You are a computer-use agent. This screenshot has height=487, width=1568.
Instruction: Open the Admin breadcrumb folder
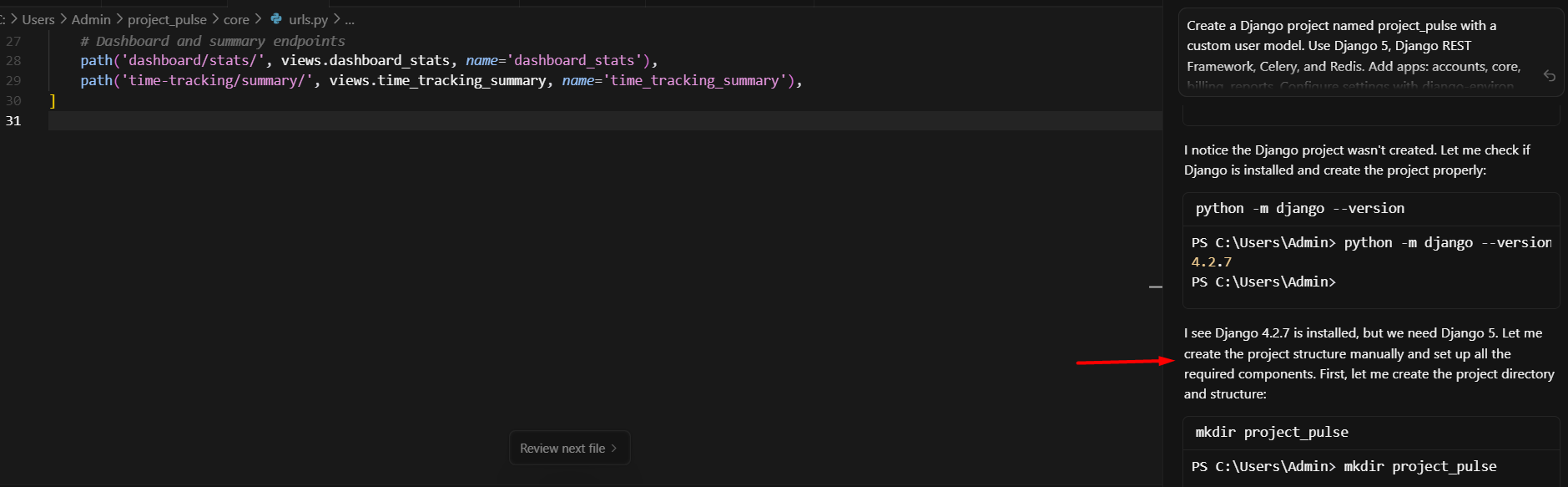coord(91,19)
